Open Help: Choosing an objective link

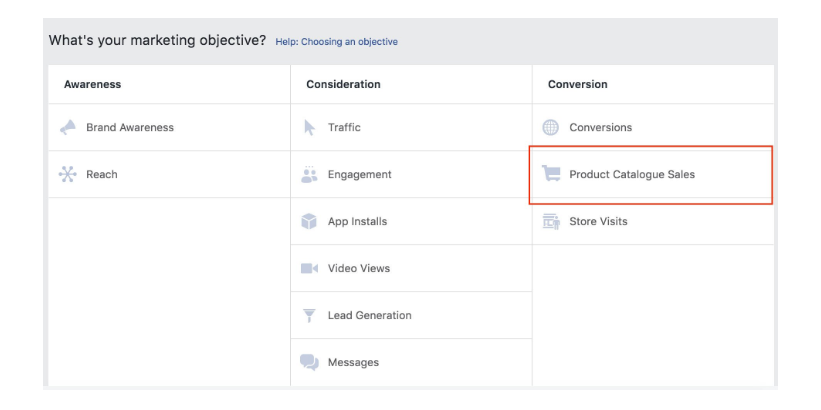pyautogui.click(x=337, y=41)
